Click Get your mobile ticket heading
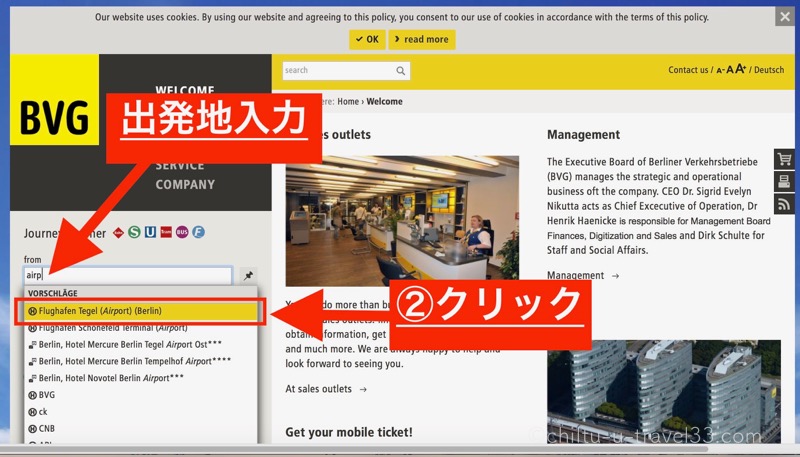This screenshot has width=800, height=457. click(x=349, y=433)
